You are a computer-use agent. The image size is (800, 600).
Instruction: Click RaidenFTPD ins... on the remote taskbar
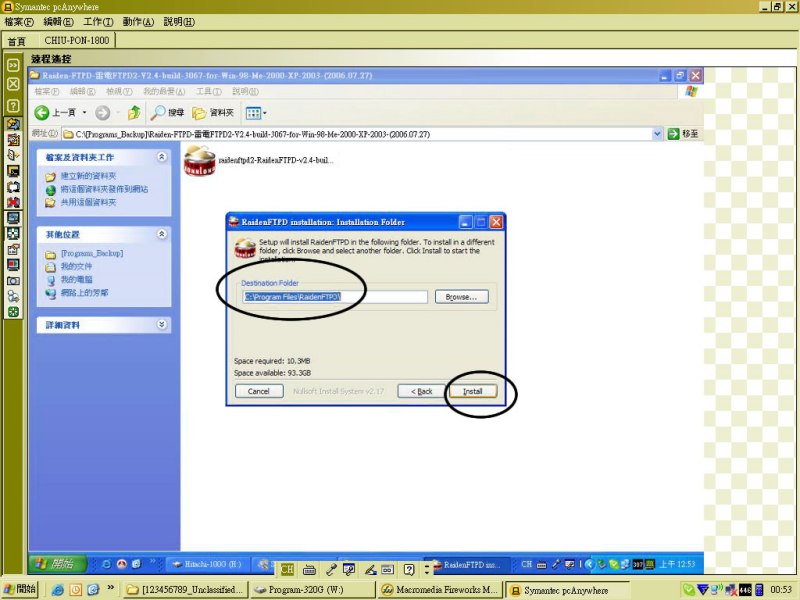(466, 564)
